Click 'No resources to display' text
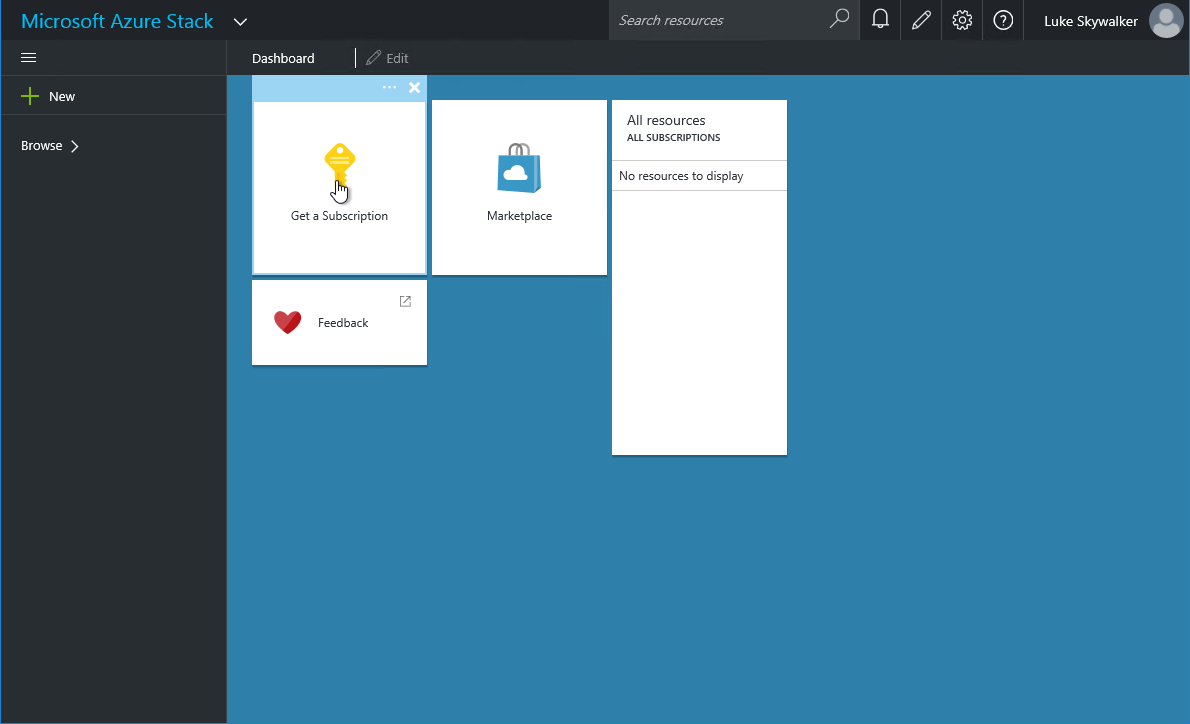The height and width of the screenshot is (724, 1190). pos(681,176)
